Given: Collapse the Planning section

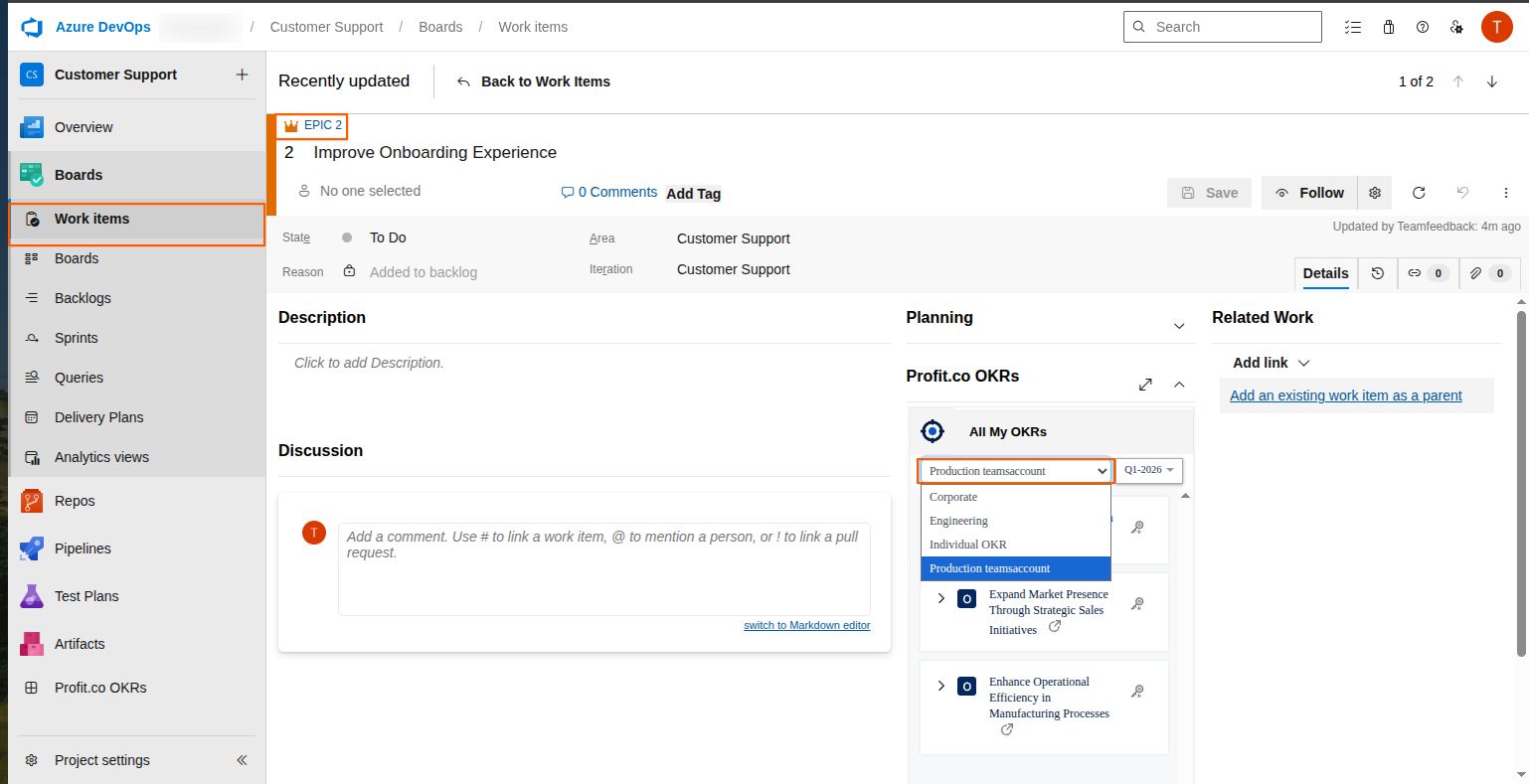Looking at the screenshot, I should click(1179, 326).
